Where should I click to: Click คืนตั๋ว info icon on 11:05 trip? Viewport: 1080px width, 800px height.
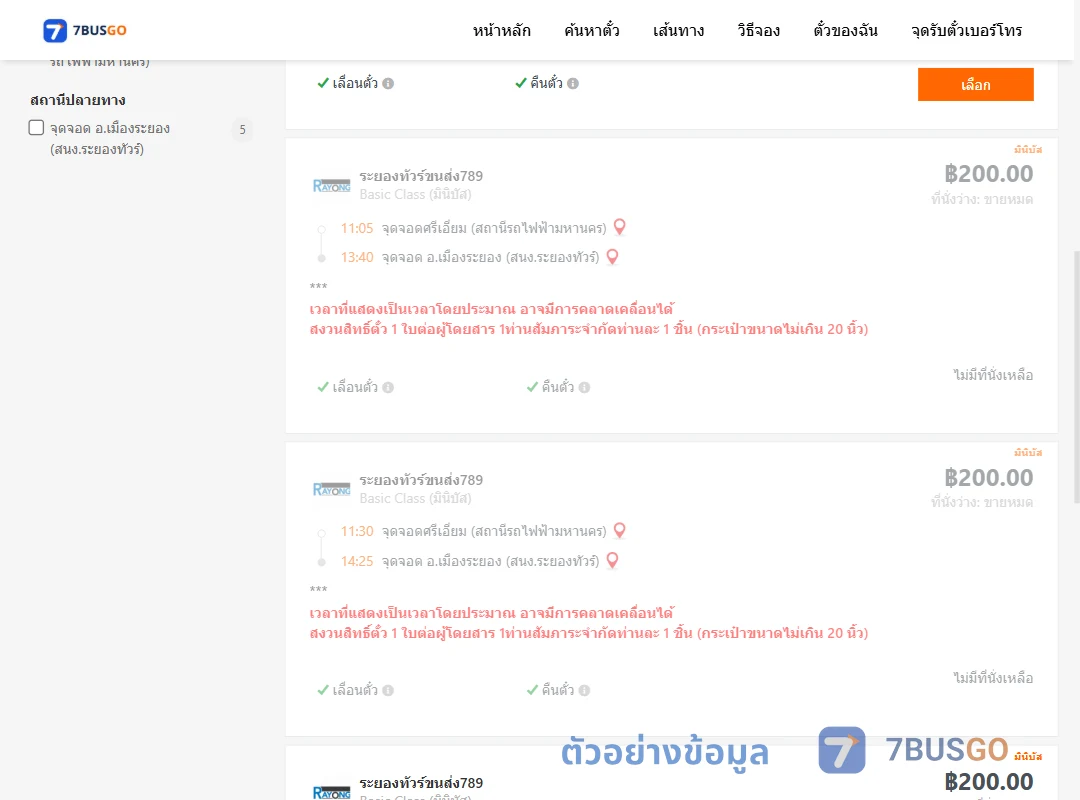pyautogui.click(x=584, y=387)
